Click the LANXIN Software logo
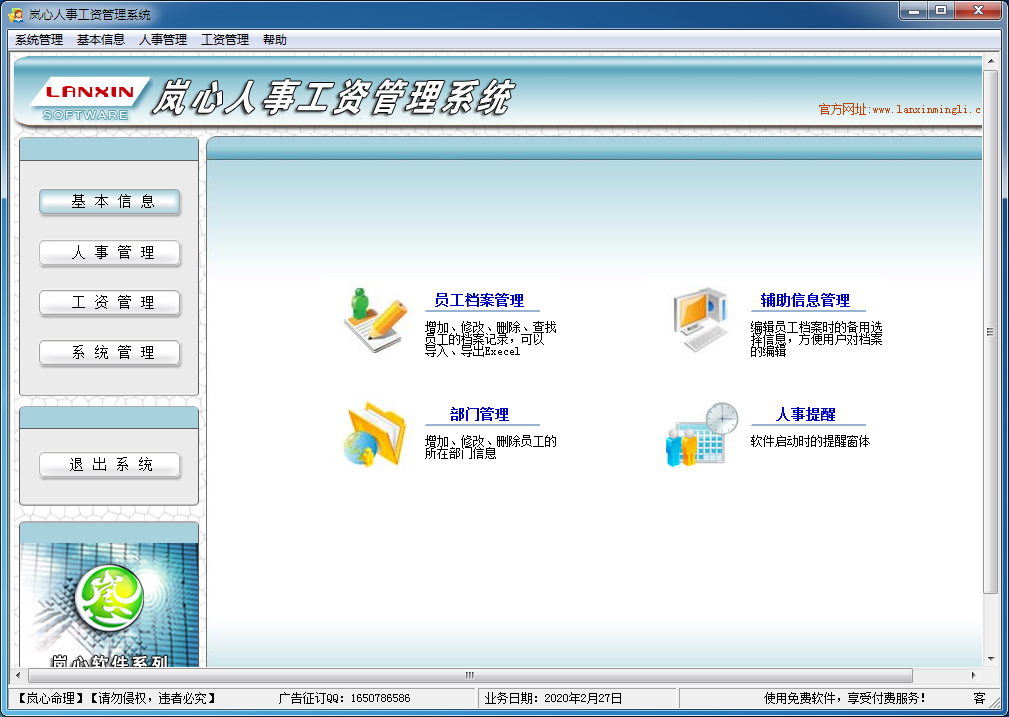 click(x=89, y=99)
